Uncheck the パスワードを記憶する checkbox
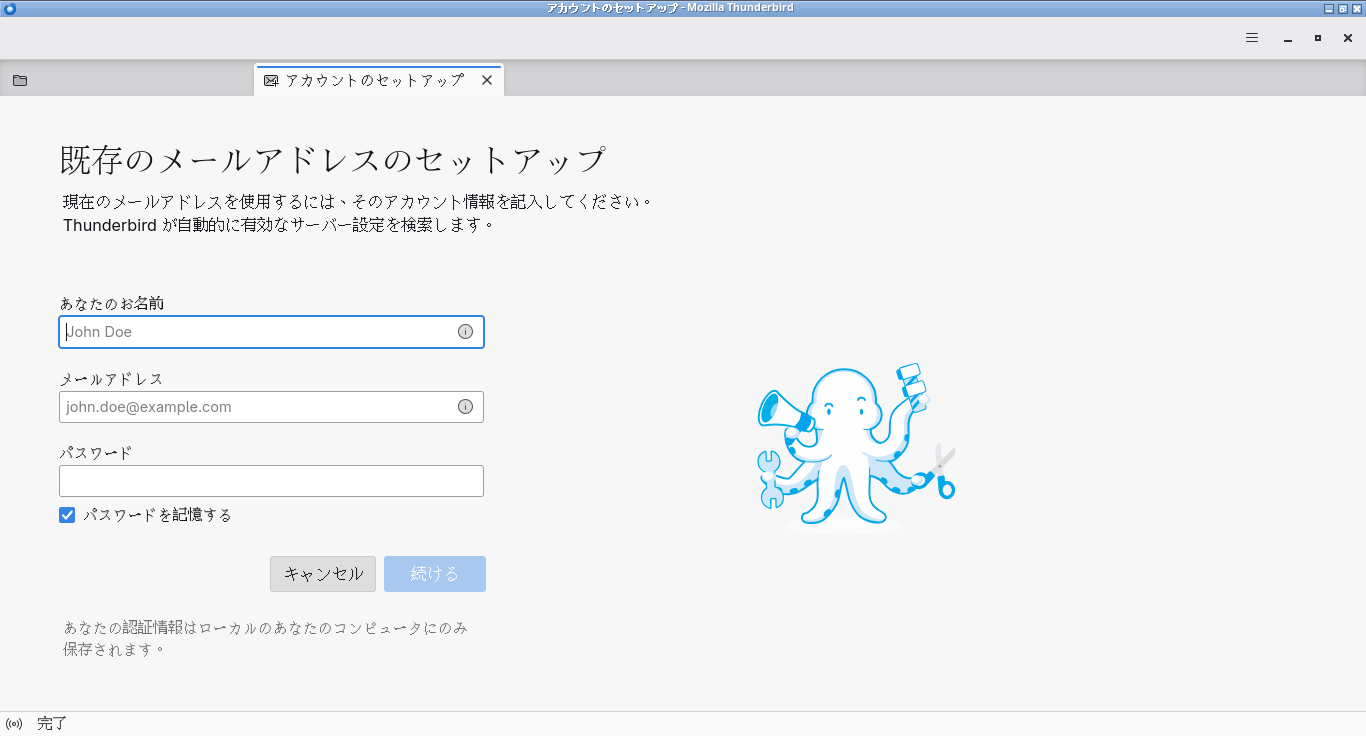The height and width of the screenshot is (736, 1366). (67, 515)
